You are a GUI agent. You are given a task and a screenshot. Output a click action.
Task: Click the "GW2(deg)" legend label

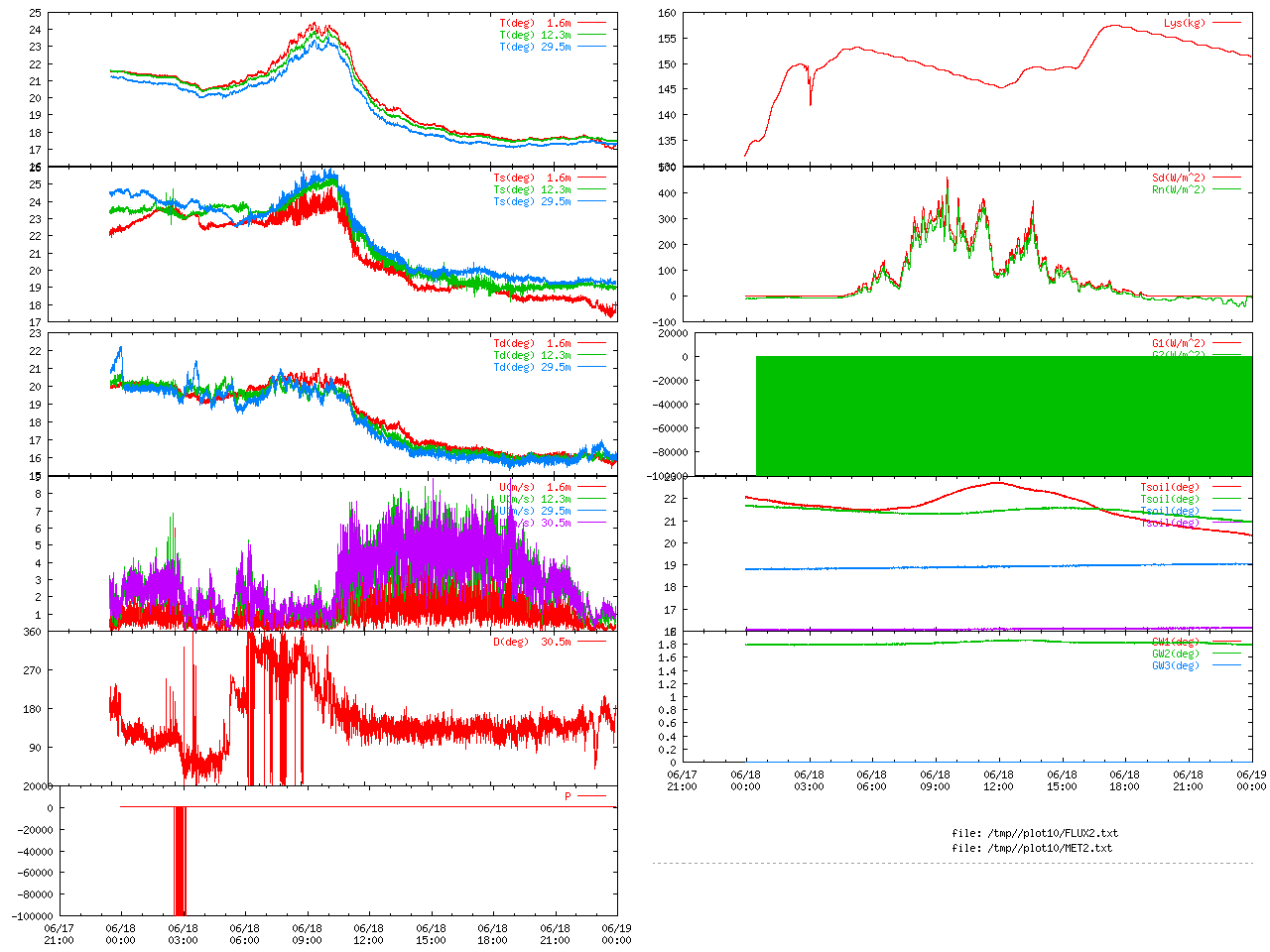tap(1176, 654)
